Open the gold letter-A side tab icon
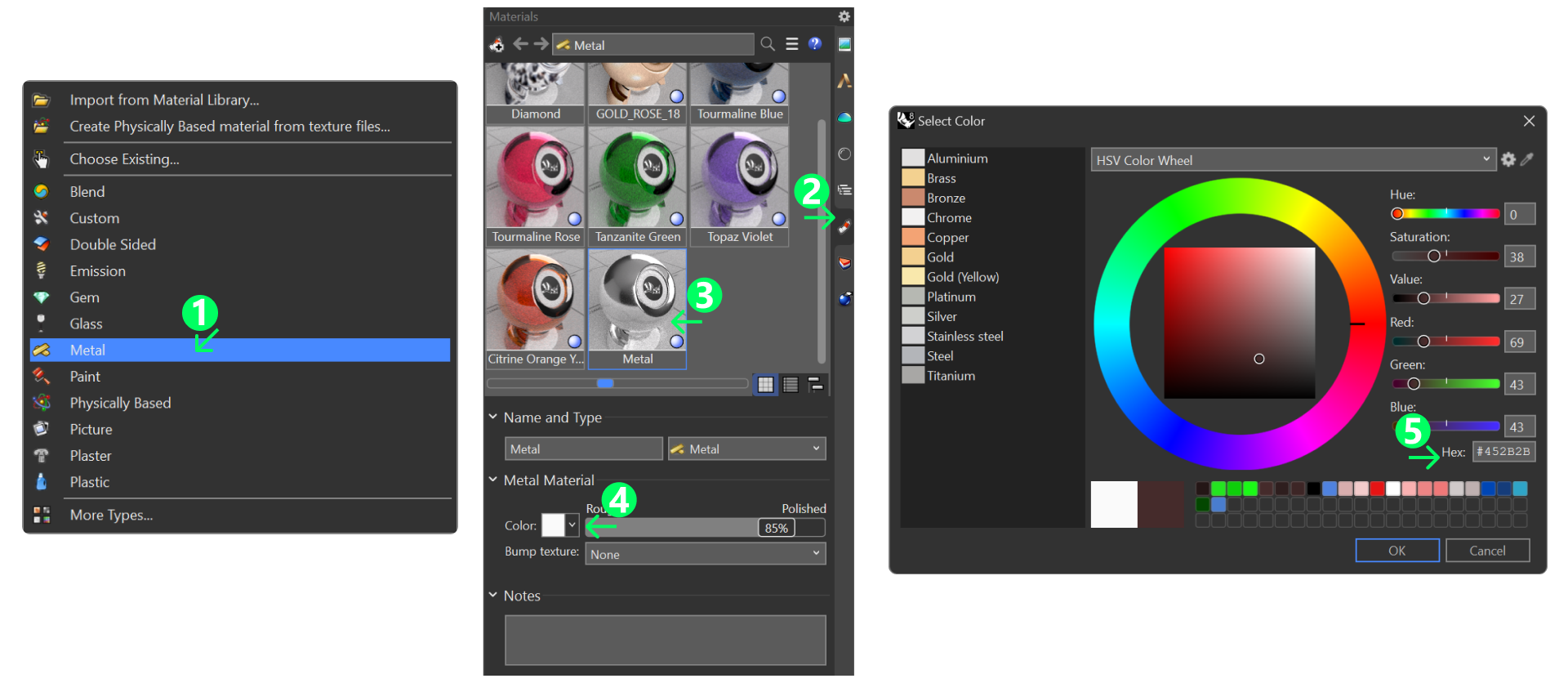This screenshot has height=683, width=1568. (x=844, y=81)
